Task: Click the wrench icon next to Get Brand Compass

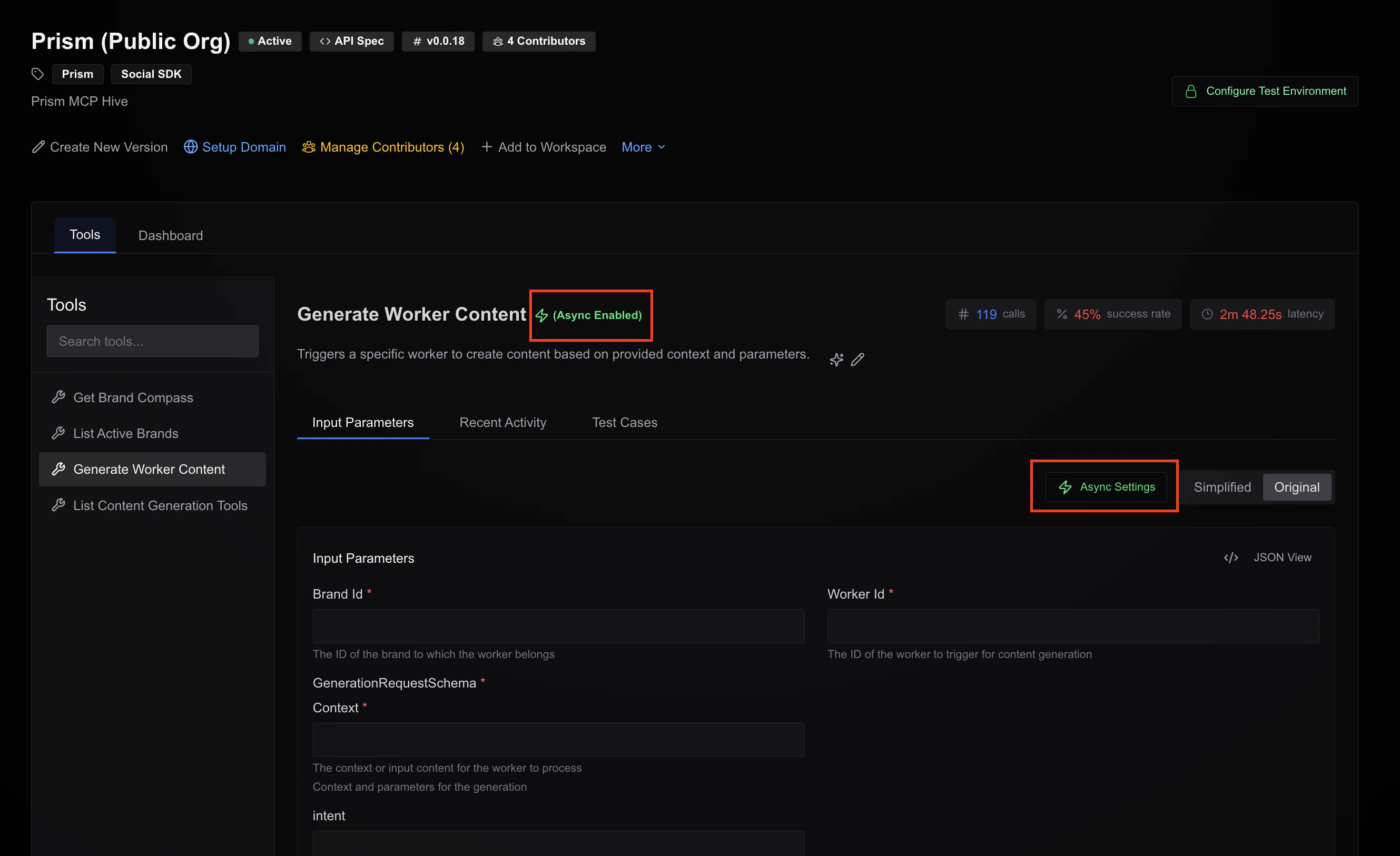Action: 58,397
